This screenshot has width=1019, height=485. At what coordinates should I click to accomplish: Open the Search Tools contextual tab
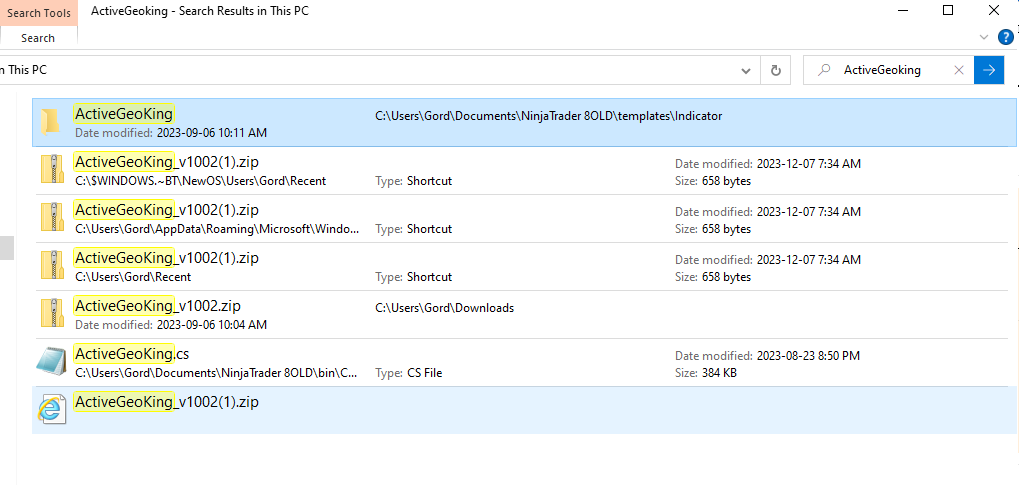[x=39, y=12]
